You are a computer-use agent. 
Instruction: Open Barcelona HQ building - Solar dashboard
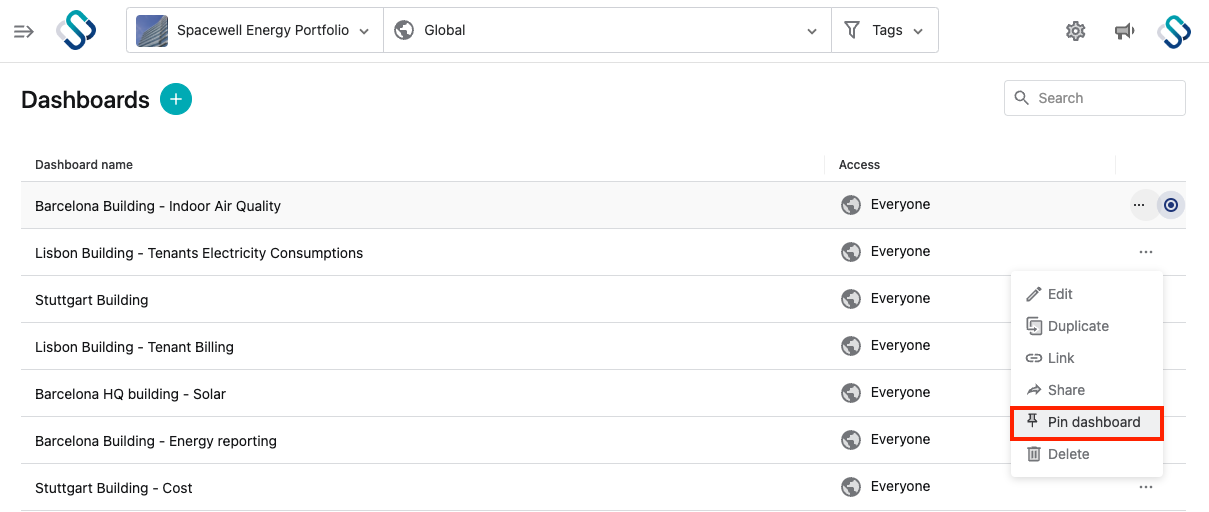[x=130, y=394]
